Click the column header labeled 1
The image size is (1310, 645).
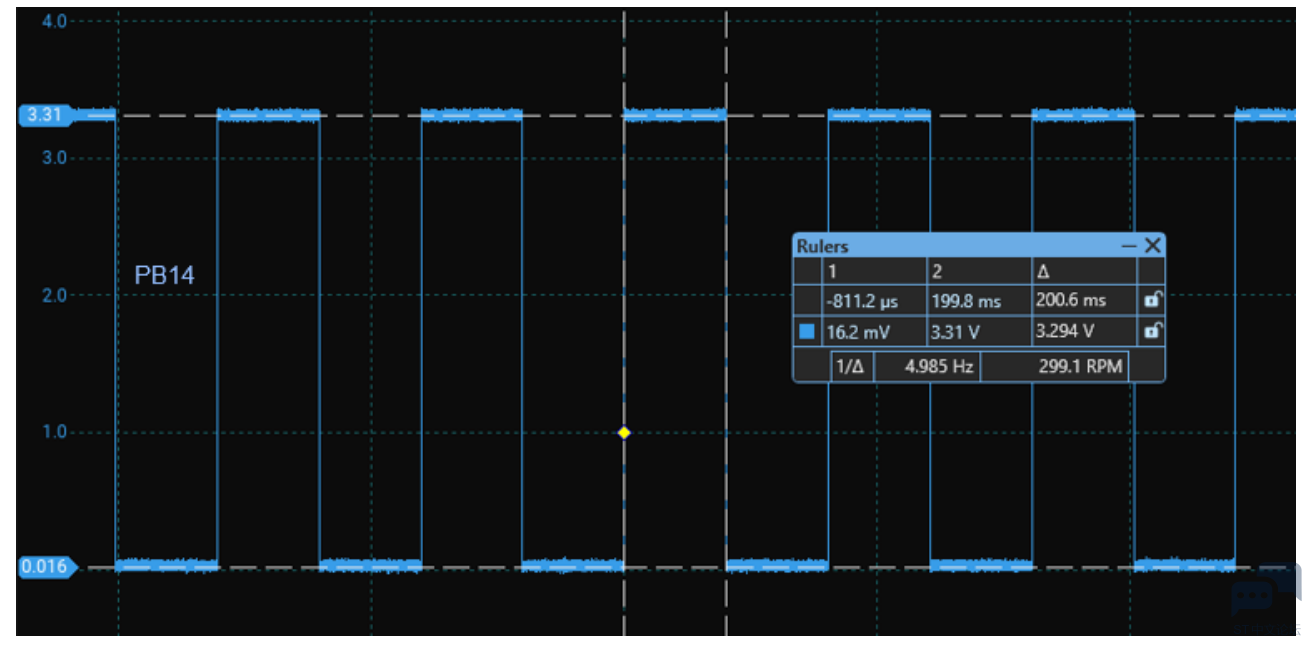[874, 271]
